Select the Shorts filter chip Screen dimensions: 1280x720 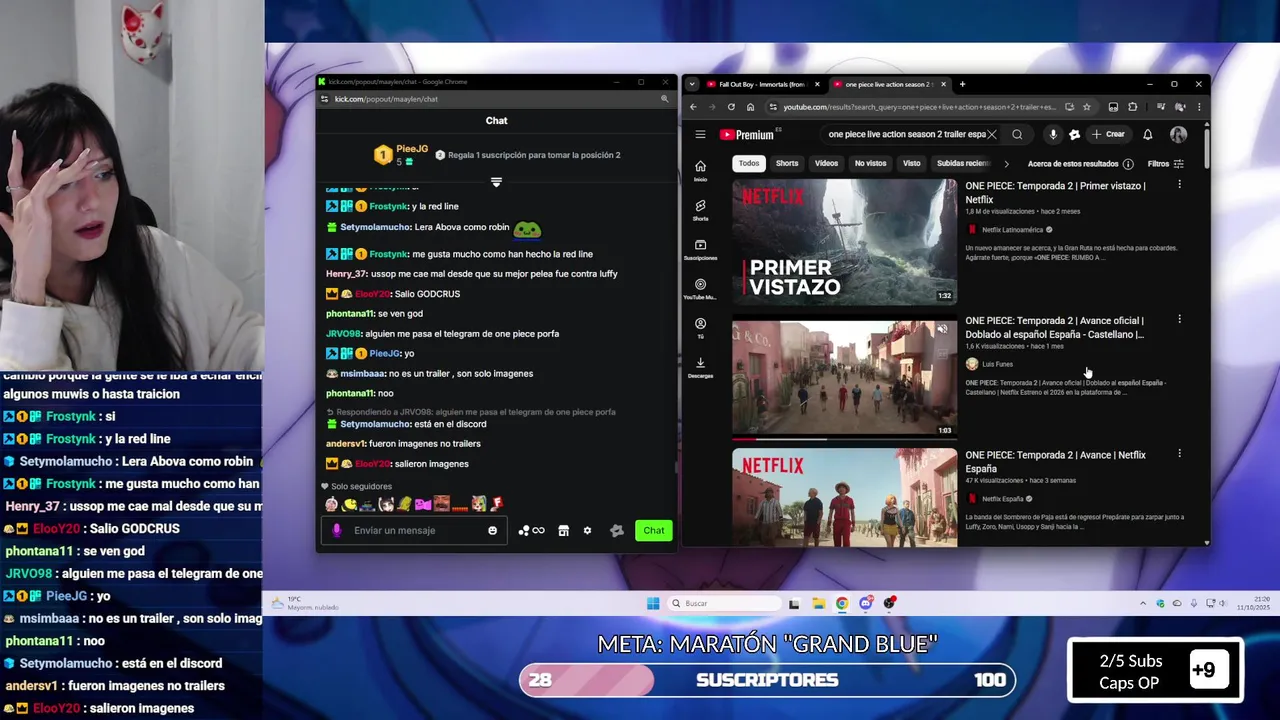point(787,163)
